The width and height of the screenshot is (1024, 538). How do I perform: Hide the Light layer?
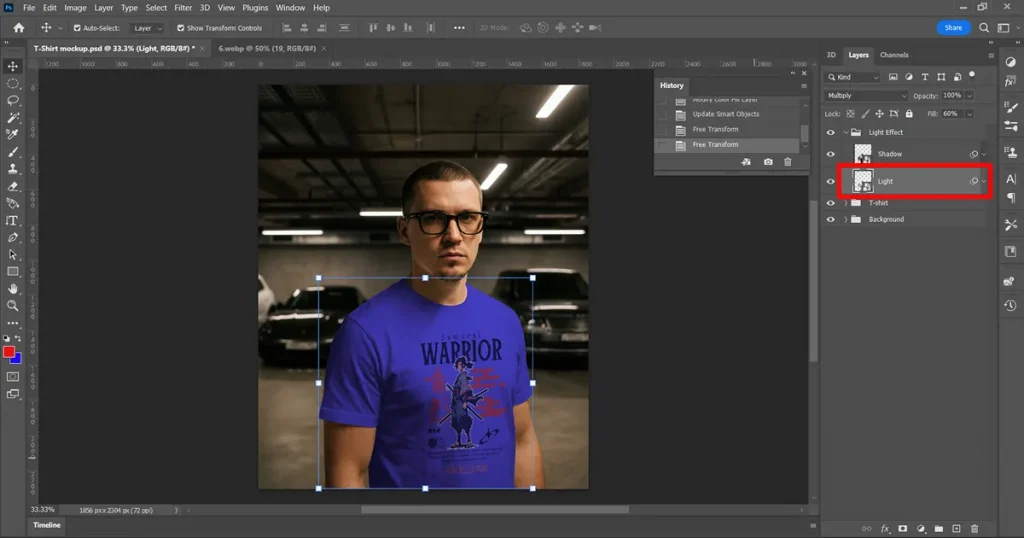pyautogui.click(x=831, y=182)
